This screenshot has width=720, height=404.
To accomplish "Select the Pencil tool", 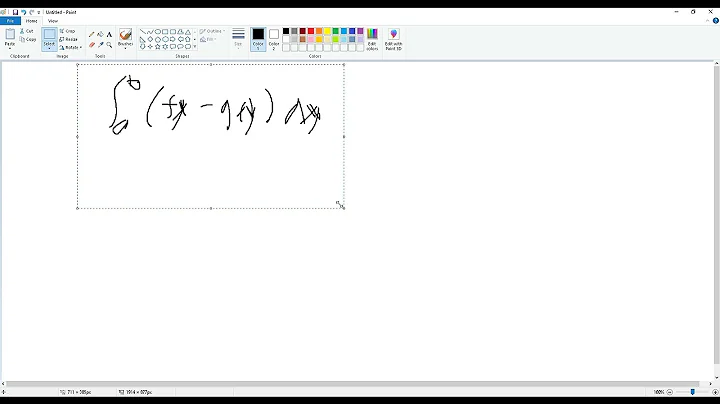I will point(92,34).
